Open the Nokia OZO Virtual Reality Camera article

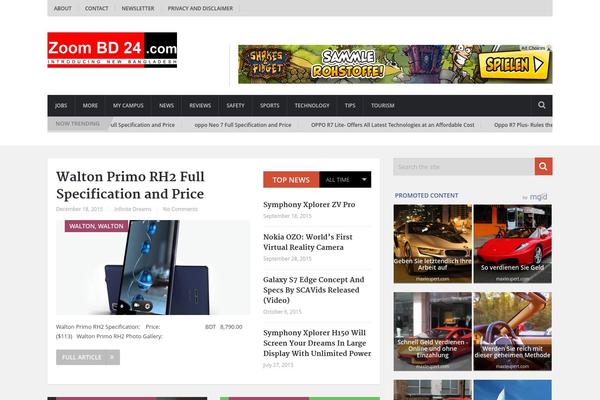pyautogui.click(x=308, y=242)
